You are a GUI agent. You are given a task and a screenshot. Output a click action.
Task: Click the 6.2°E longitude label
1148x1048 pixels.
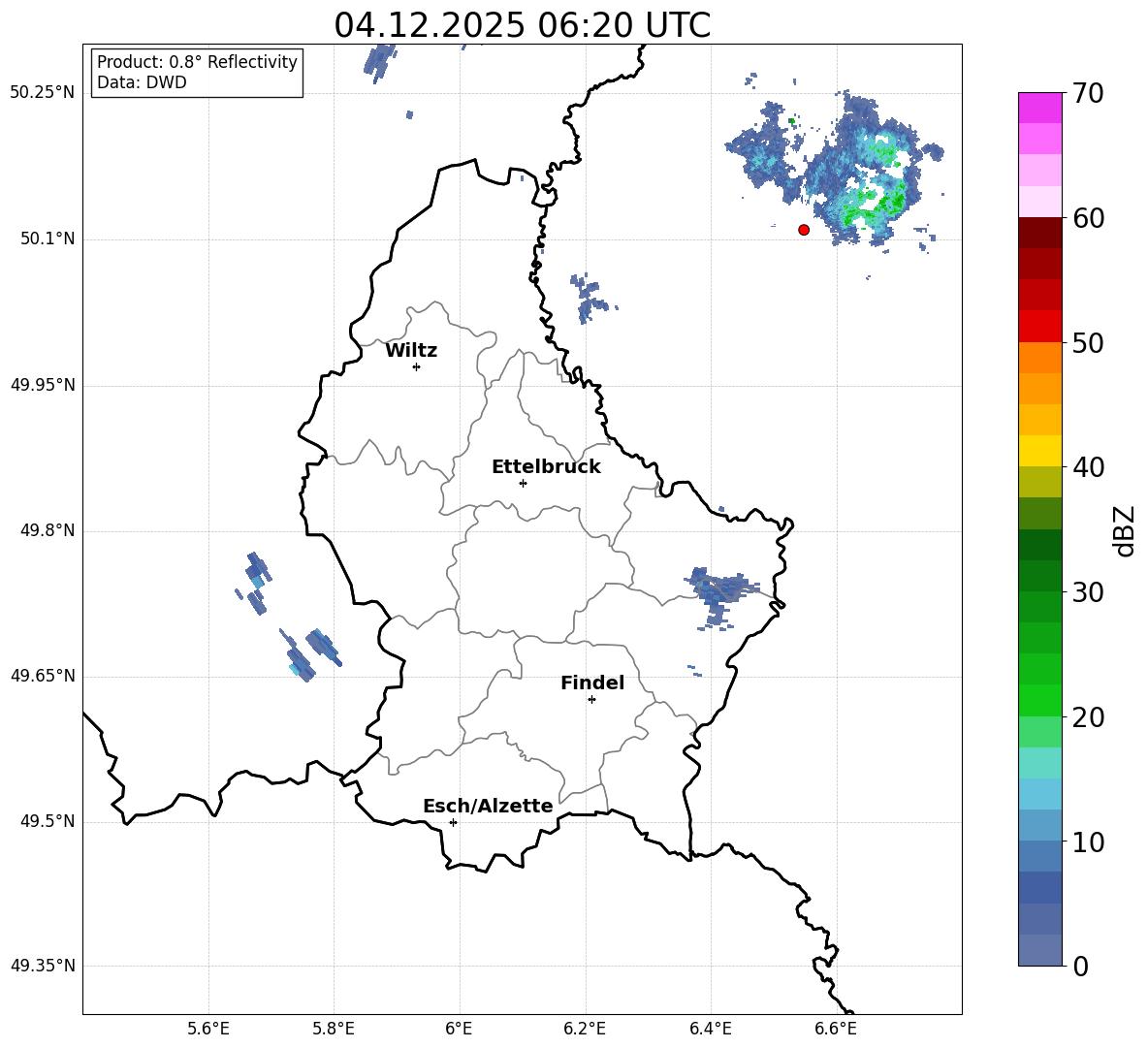coord(585,1029)
